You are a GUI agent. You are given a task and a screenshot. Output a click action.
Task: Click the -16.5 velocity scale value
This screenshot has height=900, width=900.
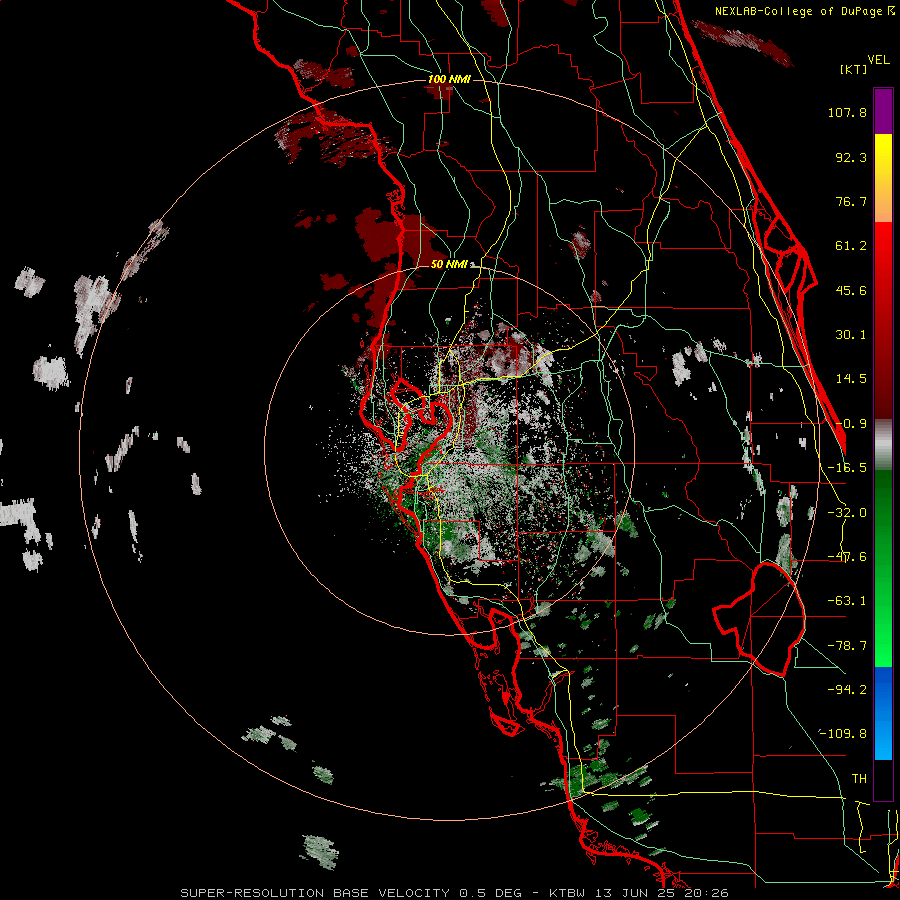(x=847, y=468)
